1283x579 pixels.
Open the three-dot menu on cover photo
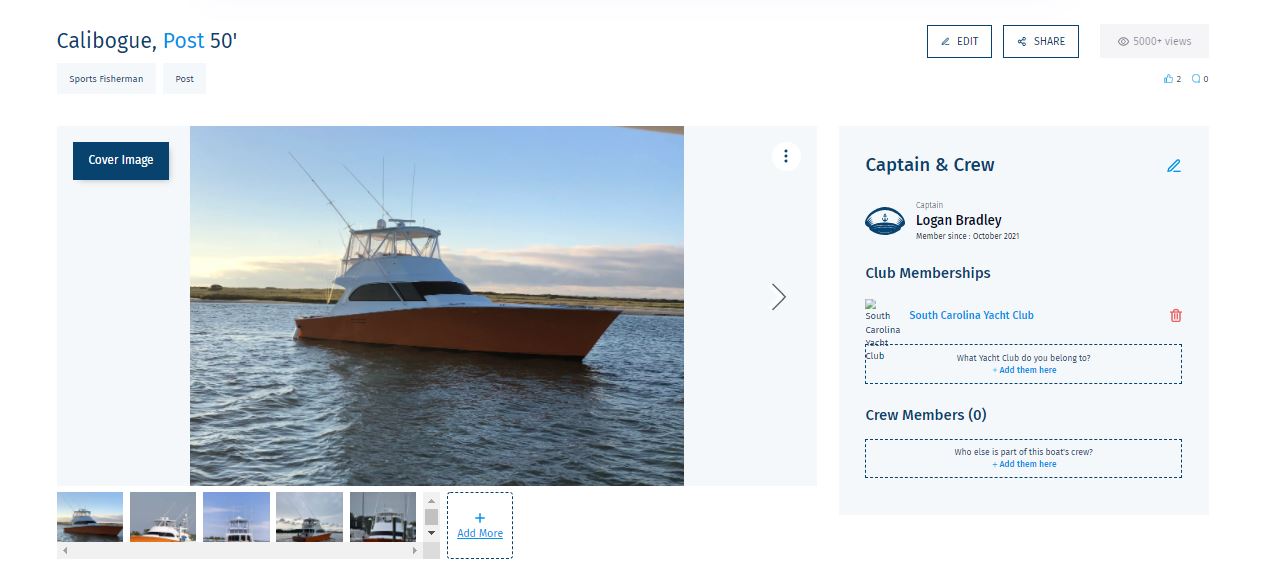pyautogui.click(x=786, y=156)
